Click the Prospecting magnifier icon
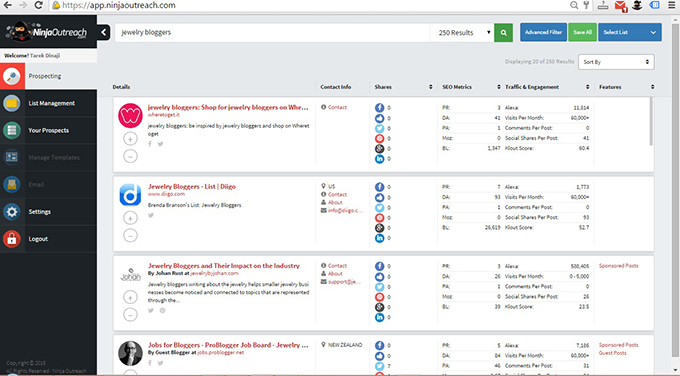This screenshot has height=376, width=680. click(12, 76)
